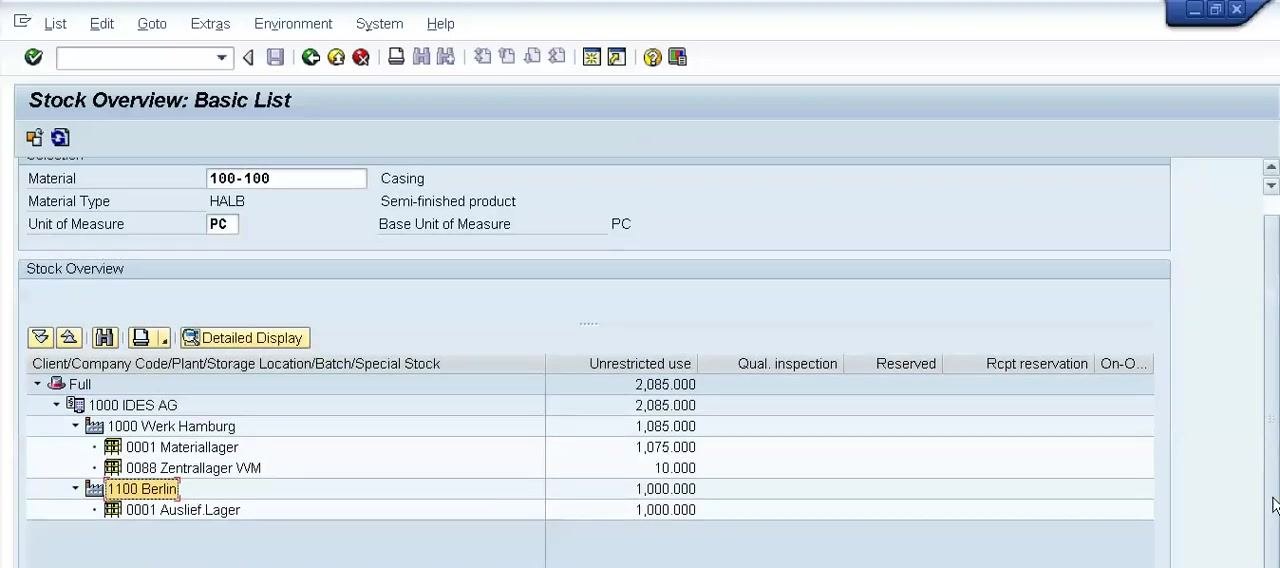
Task: Click the On-O... column header
Action: pyautogui.click(x=1124, y=364)
